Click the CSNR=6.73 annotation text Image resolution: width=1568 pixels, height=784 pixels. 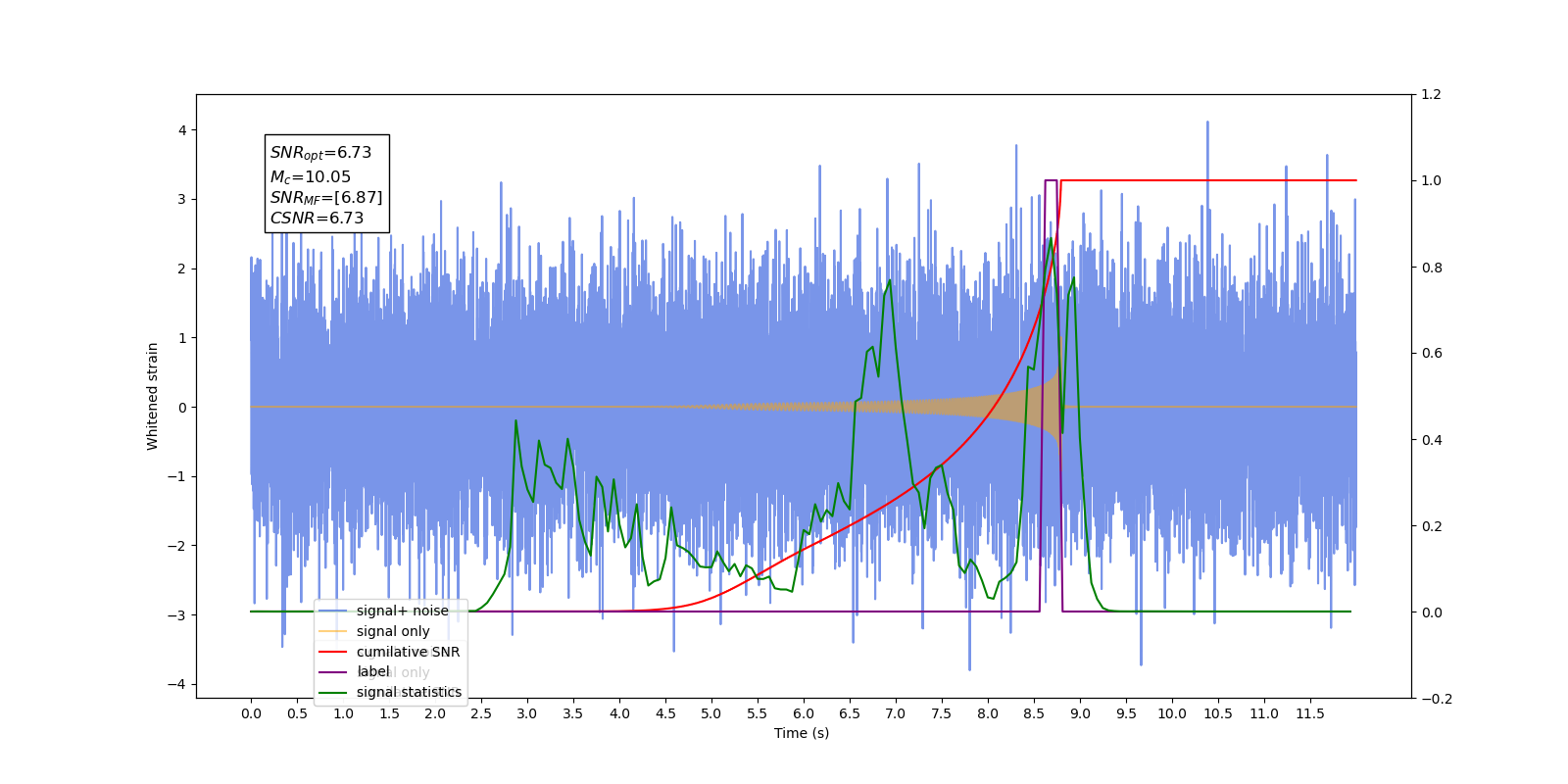[x=317, y=219]
